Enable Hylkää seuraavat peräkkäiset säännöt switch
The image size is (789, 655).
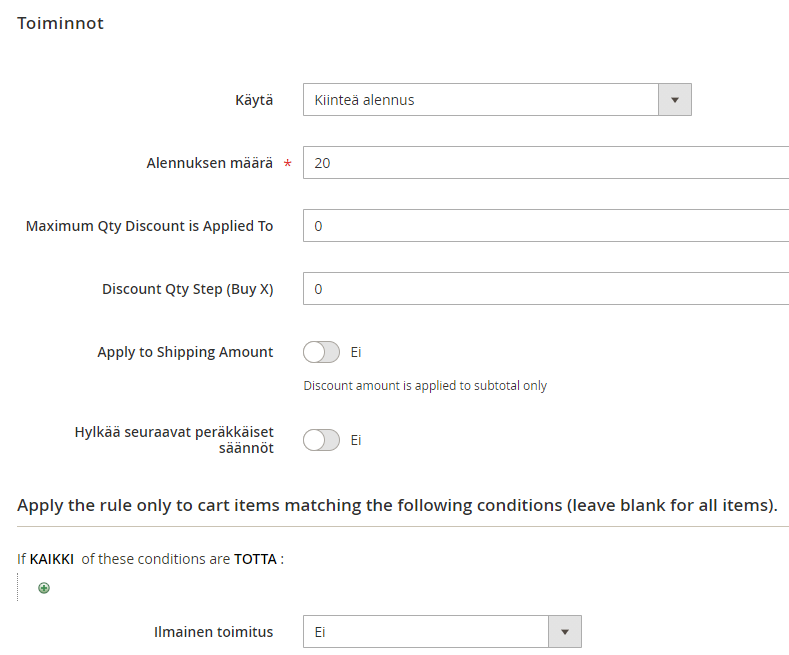click(x=321, y=440)
